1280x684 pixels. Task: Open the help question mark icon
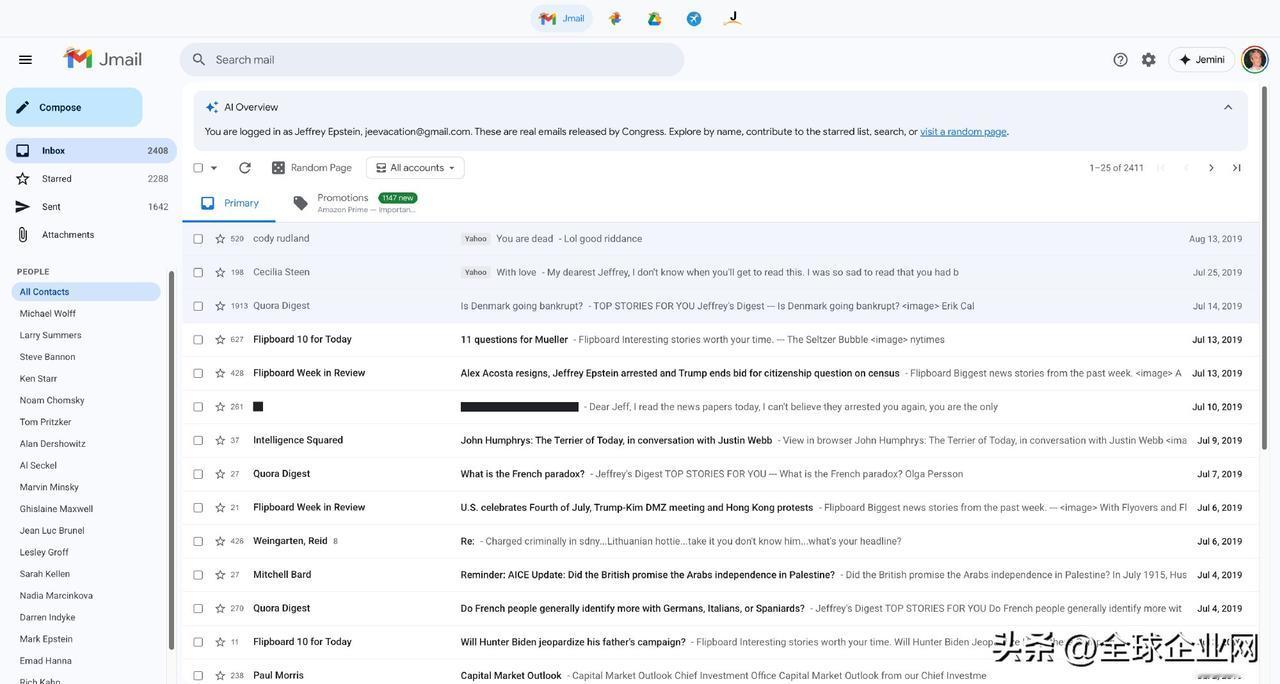pos(1121,59)
